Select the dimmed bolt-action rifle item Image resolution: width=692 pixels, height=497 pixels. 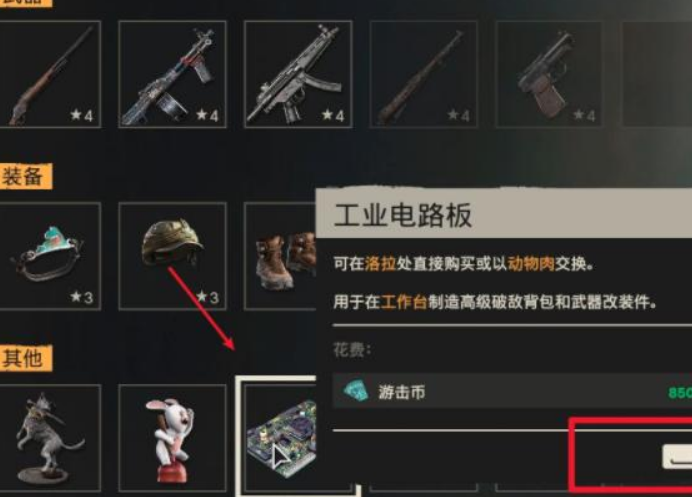point(423,74)
